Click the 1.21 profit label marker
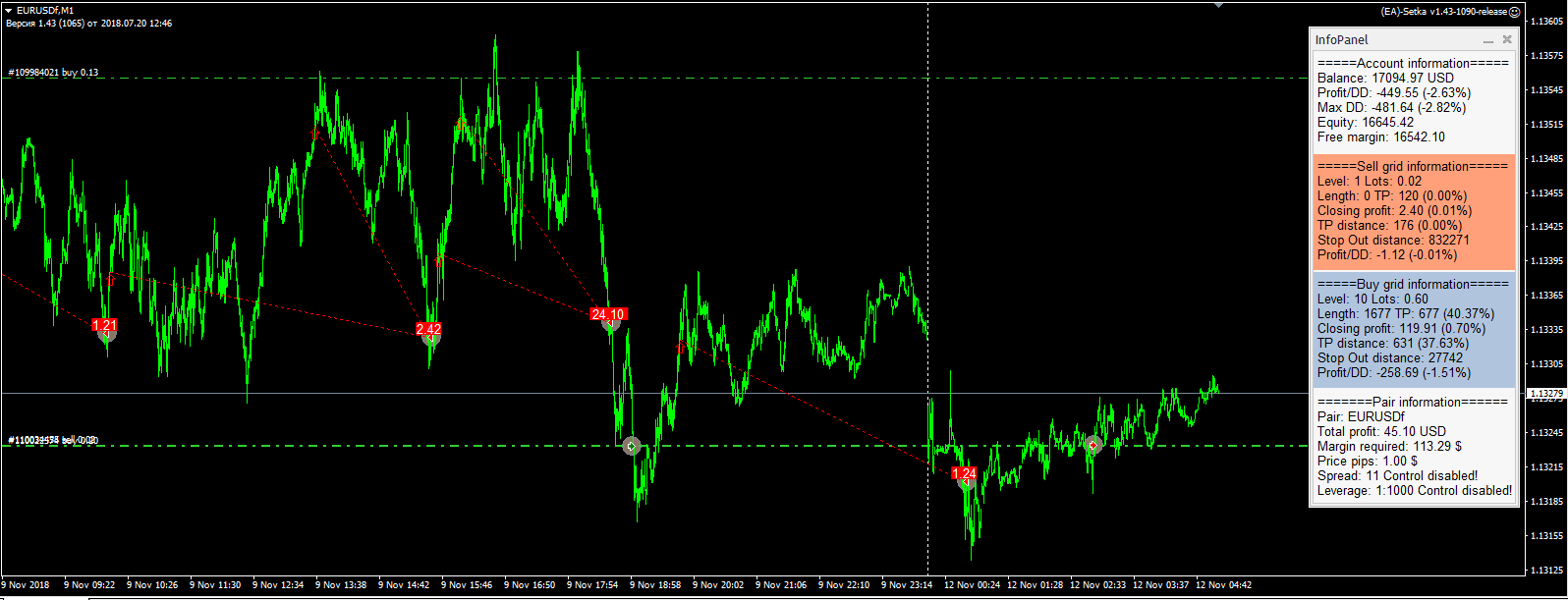Screen dimensions: 1568x600 click(x=104, y=325)
